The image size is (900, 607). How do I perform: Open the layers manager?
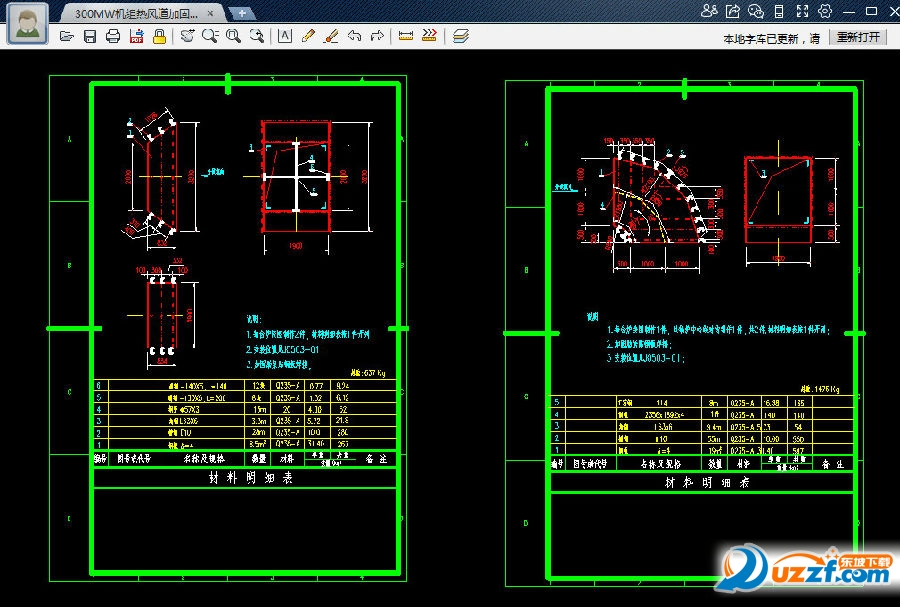[x=460, y=36]
